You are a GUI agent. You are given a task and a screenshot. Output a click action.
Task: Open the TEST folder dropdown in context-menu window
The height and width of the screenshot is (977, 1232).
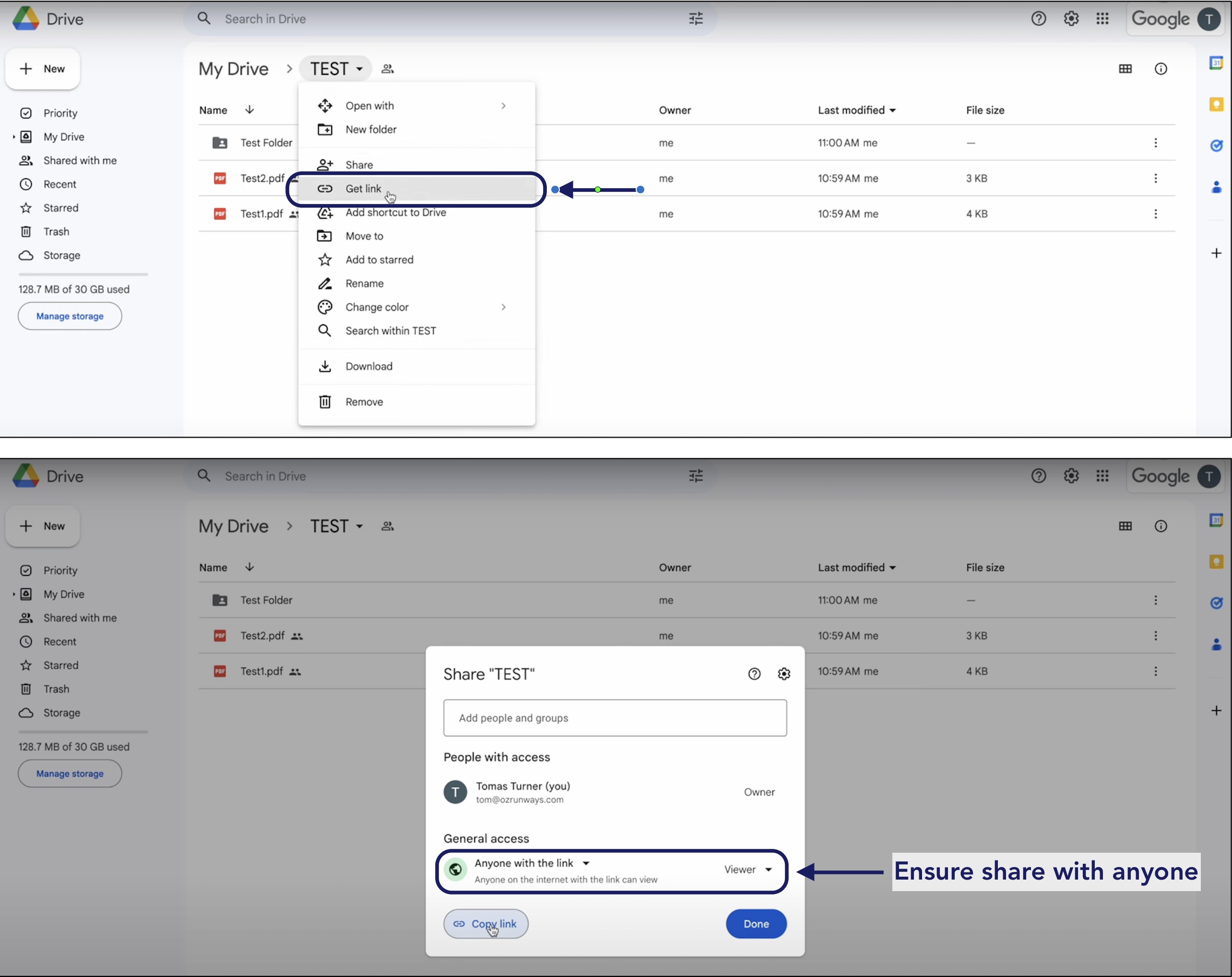[336, 69]
